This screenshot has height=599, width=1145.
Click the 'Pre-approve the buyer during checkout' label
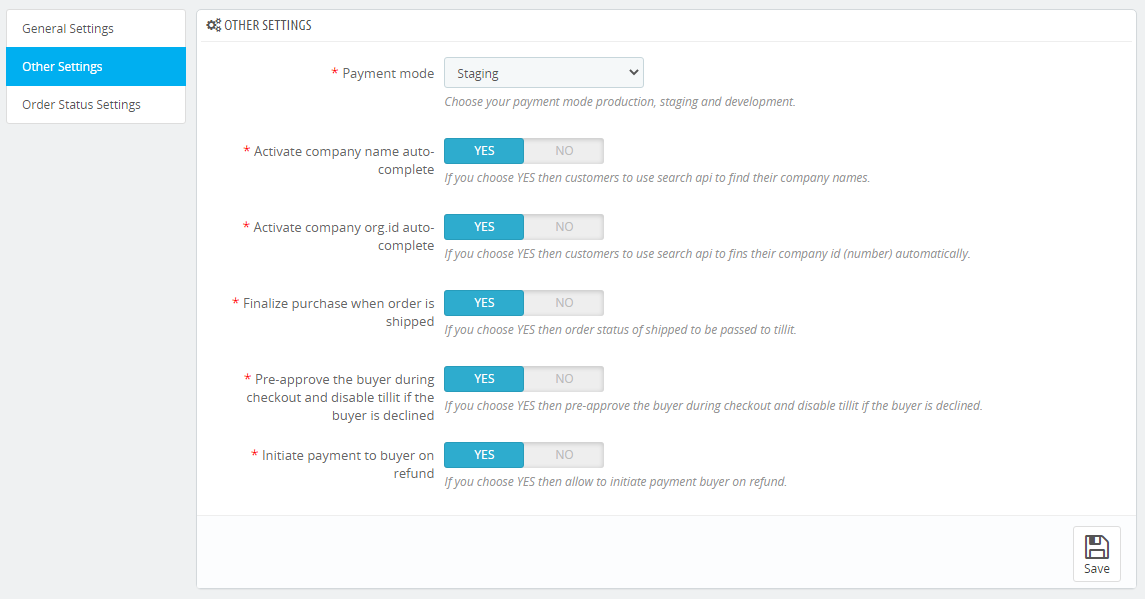[x=340, y=397]
